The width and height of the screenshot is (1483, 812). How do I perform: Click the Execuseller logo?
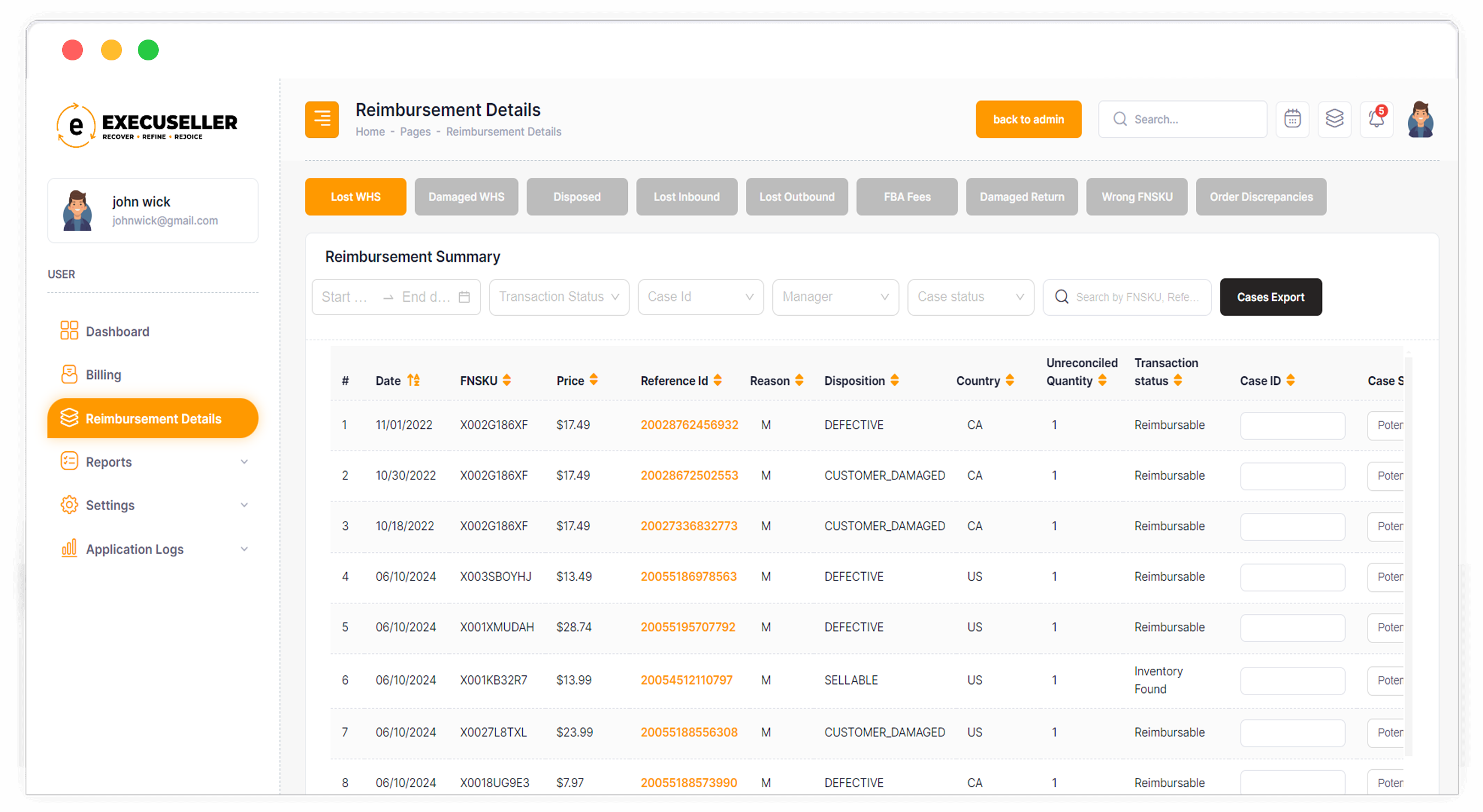point(147,125)
